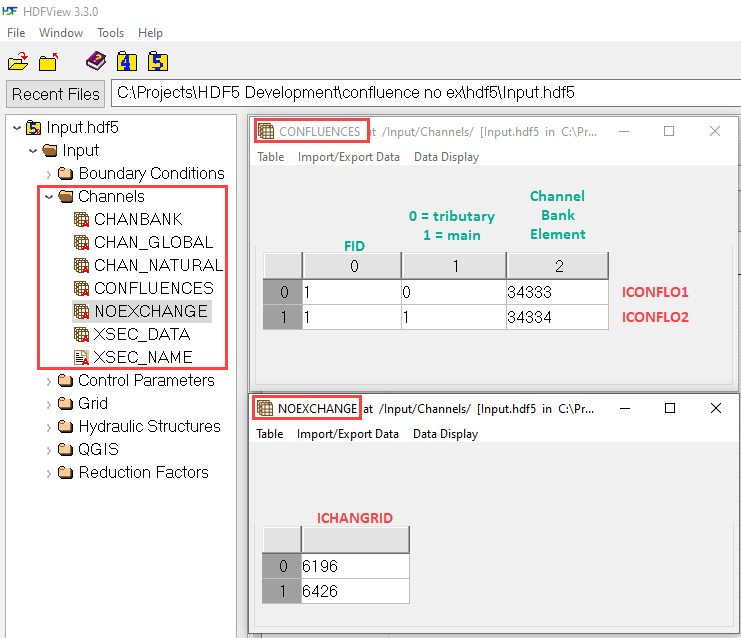Collapse the Input.hdf5 root node
This screenshot has height=638, width=741.
pos(16,128)
